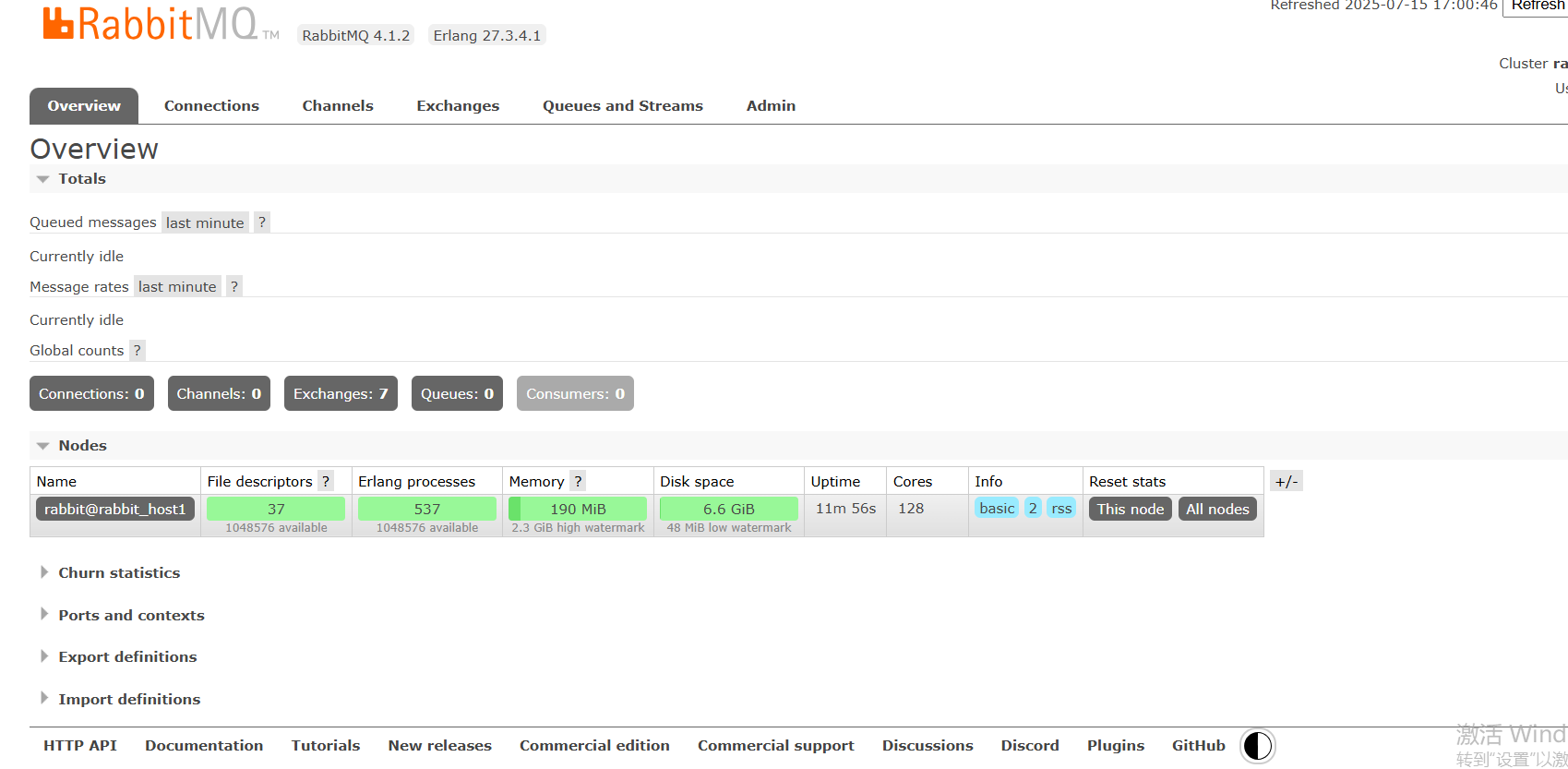The height and width of the screenshot is (769, 1568).
Task: Switch to the Connections tab
Action: tap(211, 106)
